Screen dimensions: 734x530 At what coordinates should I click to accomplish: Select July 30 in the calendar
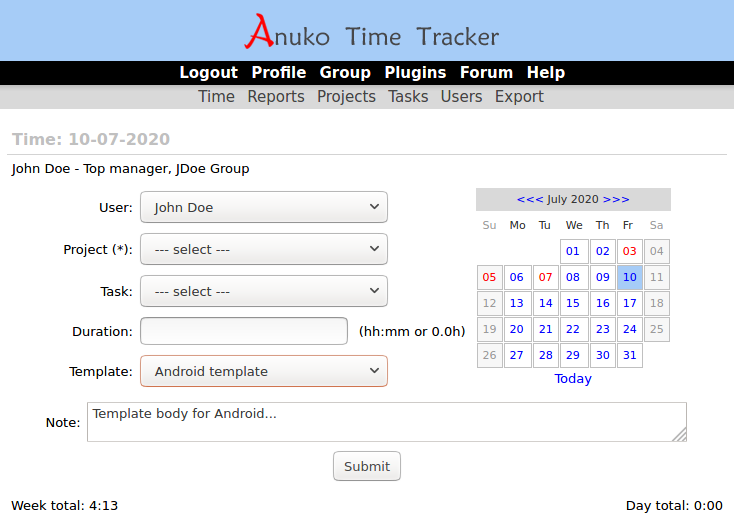click(x=602, y=355)
